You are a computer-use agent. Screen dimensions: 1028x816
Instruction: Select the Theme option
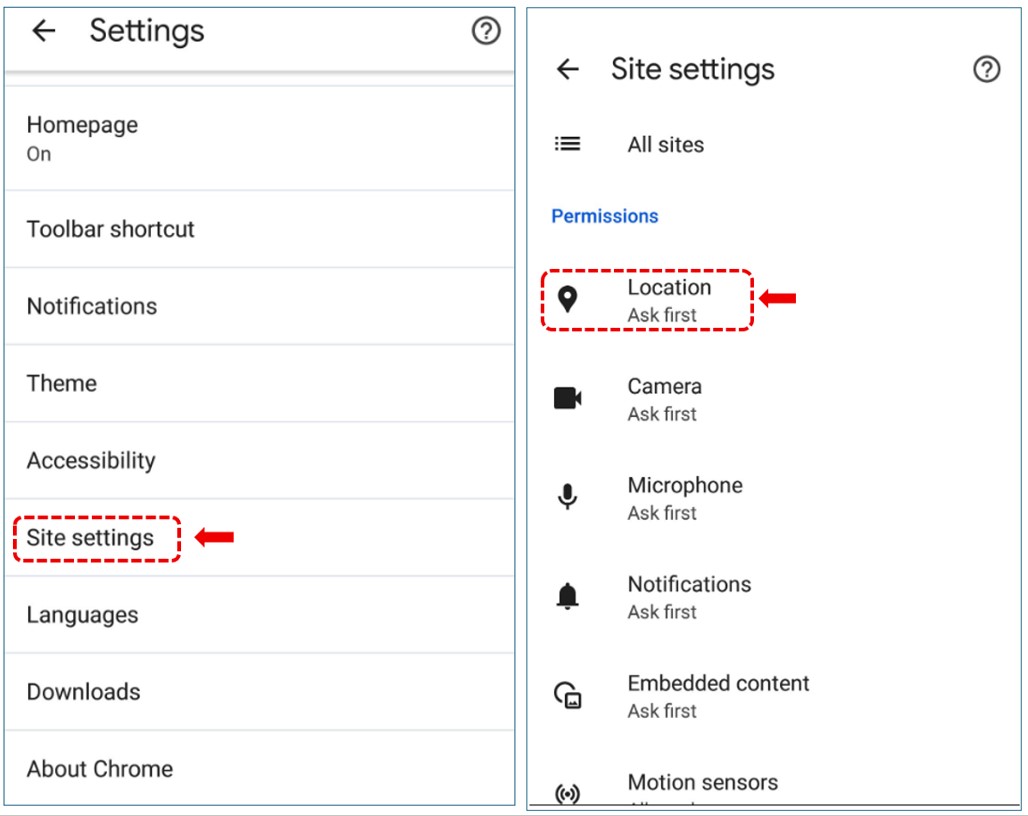tap(62, 383)
